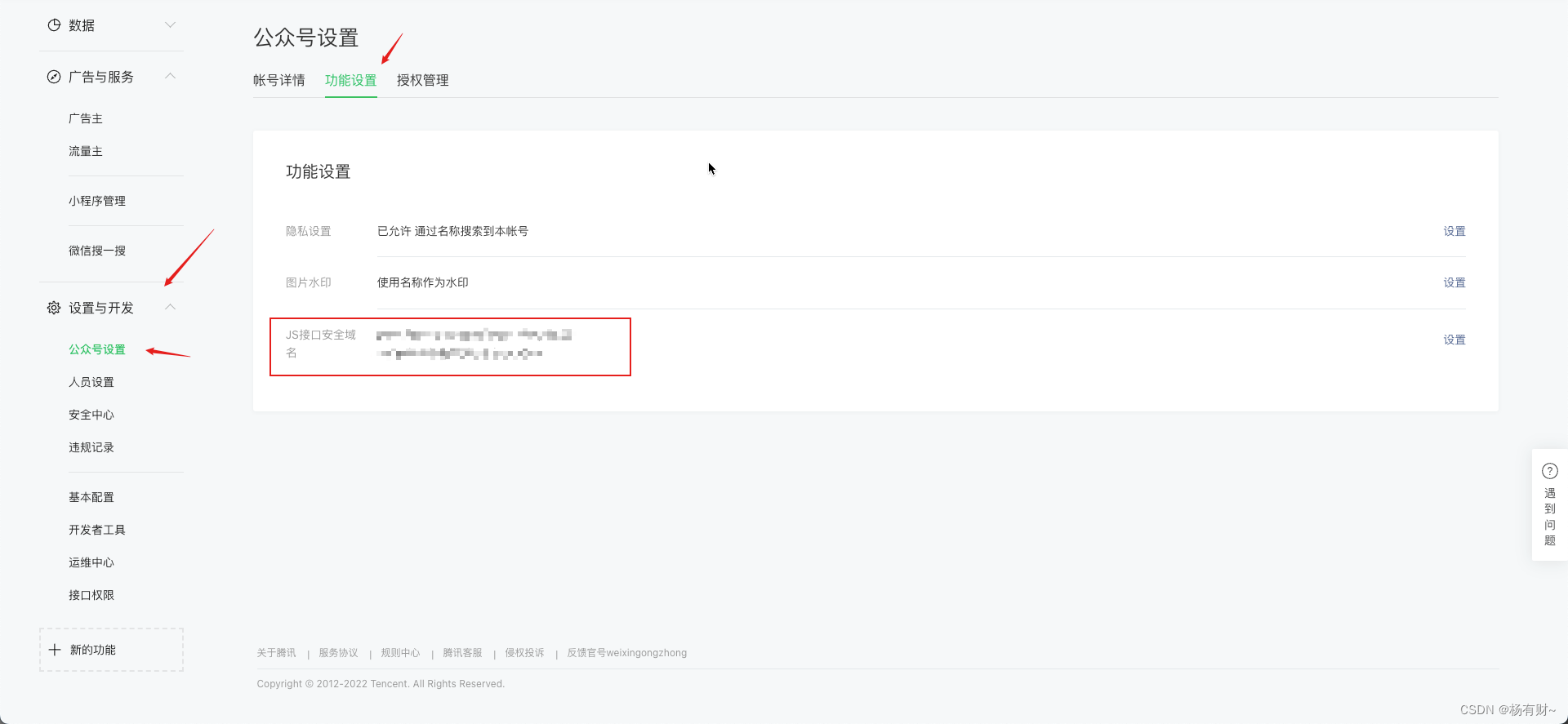The width and height of the screenshot is (1568, 724).
Task: Open 基本配置 settings
Action: coord(91,497)
